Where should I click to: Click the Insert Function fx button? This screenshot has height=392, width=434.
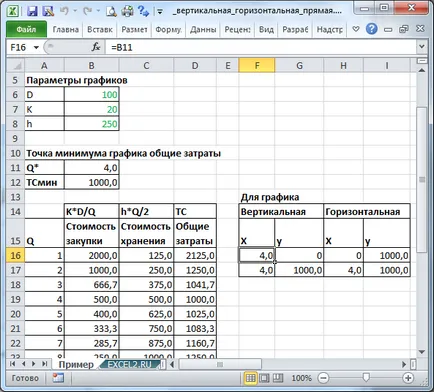coord(96,47)
